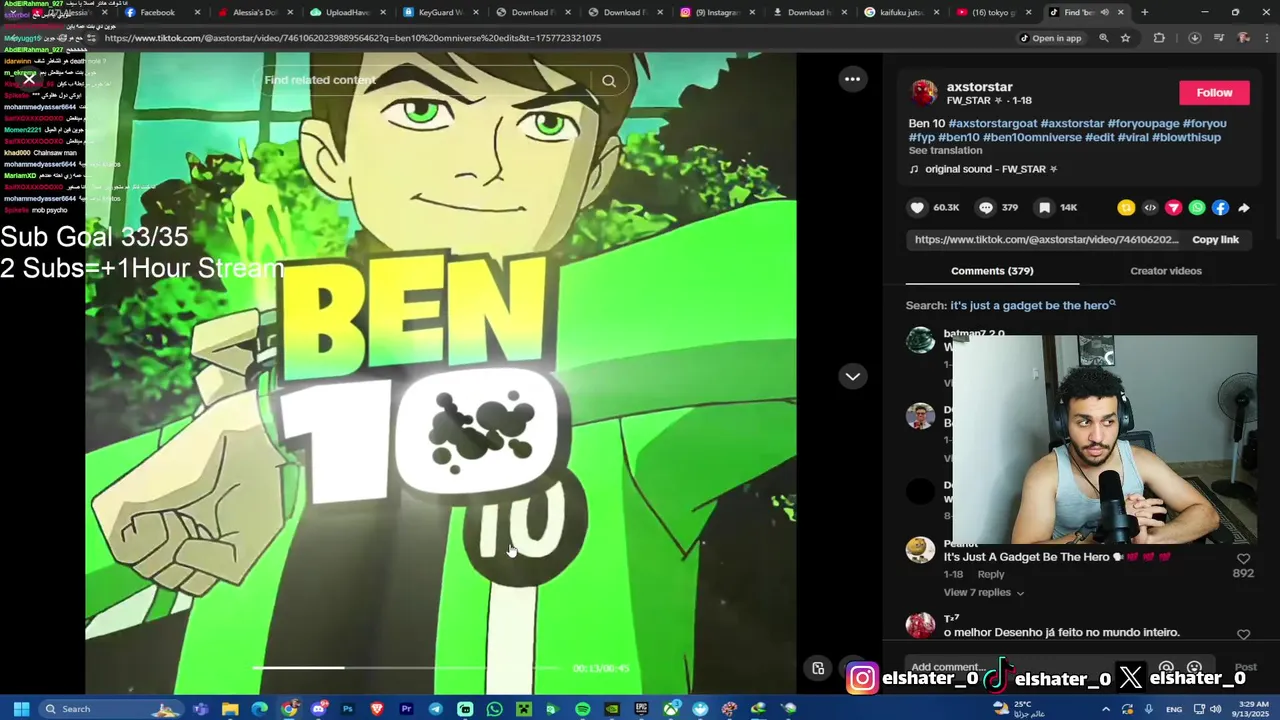This screenshot has width=1280, height=720.
Task: Open the three-dots video options menu
Action: point(852,79)
